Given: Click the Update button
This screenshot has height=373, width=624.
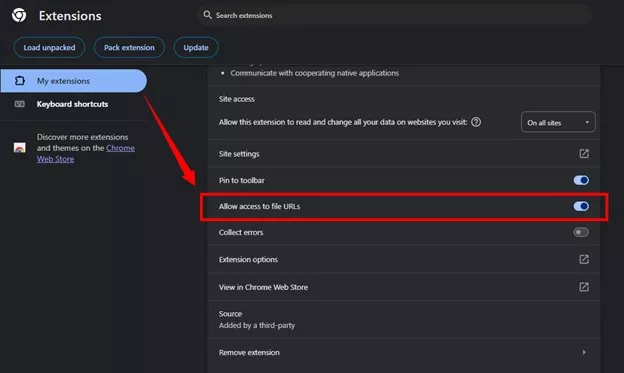Looking at the screenshot, I should 196,47.
